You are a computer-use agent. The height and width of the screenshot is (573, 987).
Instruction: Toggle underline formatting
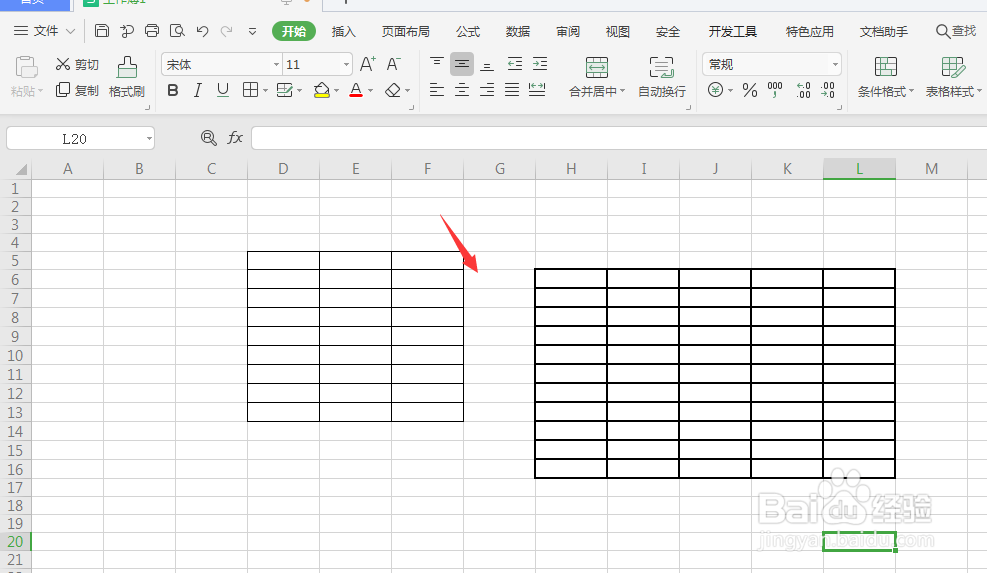click(223, 91)
